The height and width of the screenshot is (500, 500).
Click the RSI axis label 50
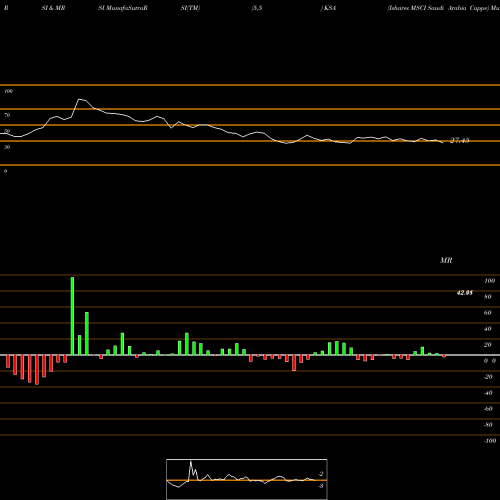coord(7,131)
